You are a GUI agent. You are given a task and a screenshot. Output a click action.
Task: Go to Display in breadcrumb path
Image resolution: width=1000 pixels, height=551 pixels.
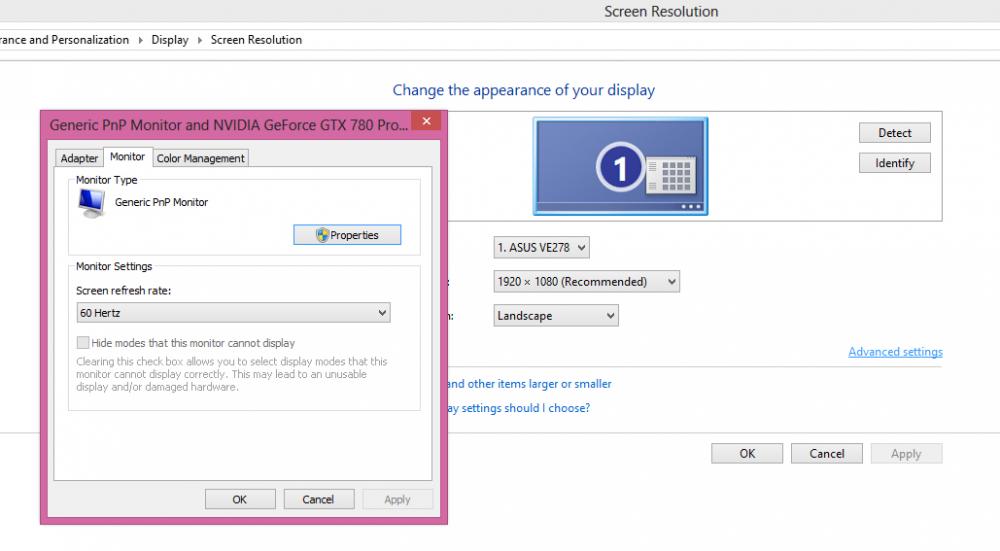(x=170, y=40)
